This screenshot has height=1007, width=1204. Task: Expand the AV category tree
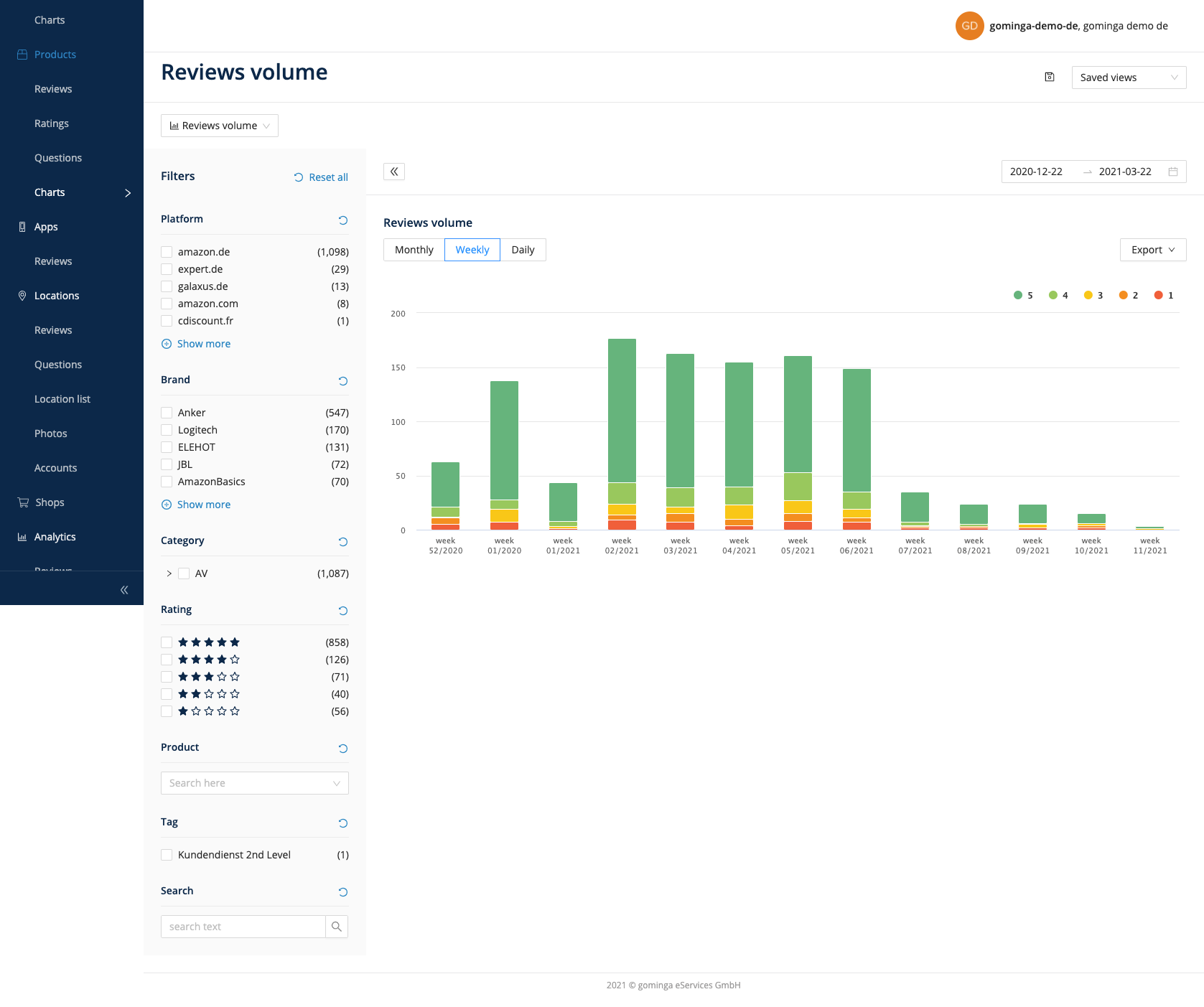[x=169, y=573]
